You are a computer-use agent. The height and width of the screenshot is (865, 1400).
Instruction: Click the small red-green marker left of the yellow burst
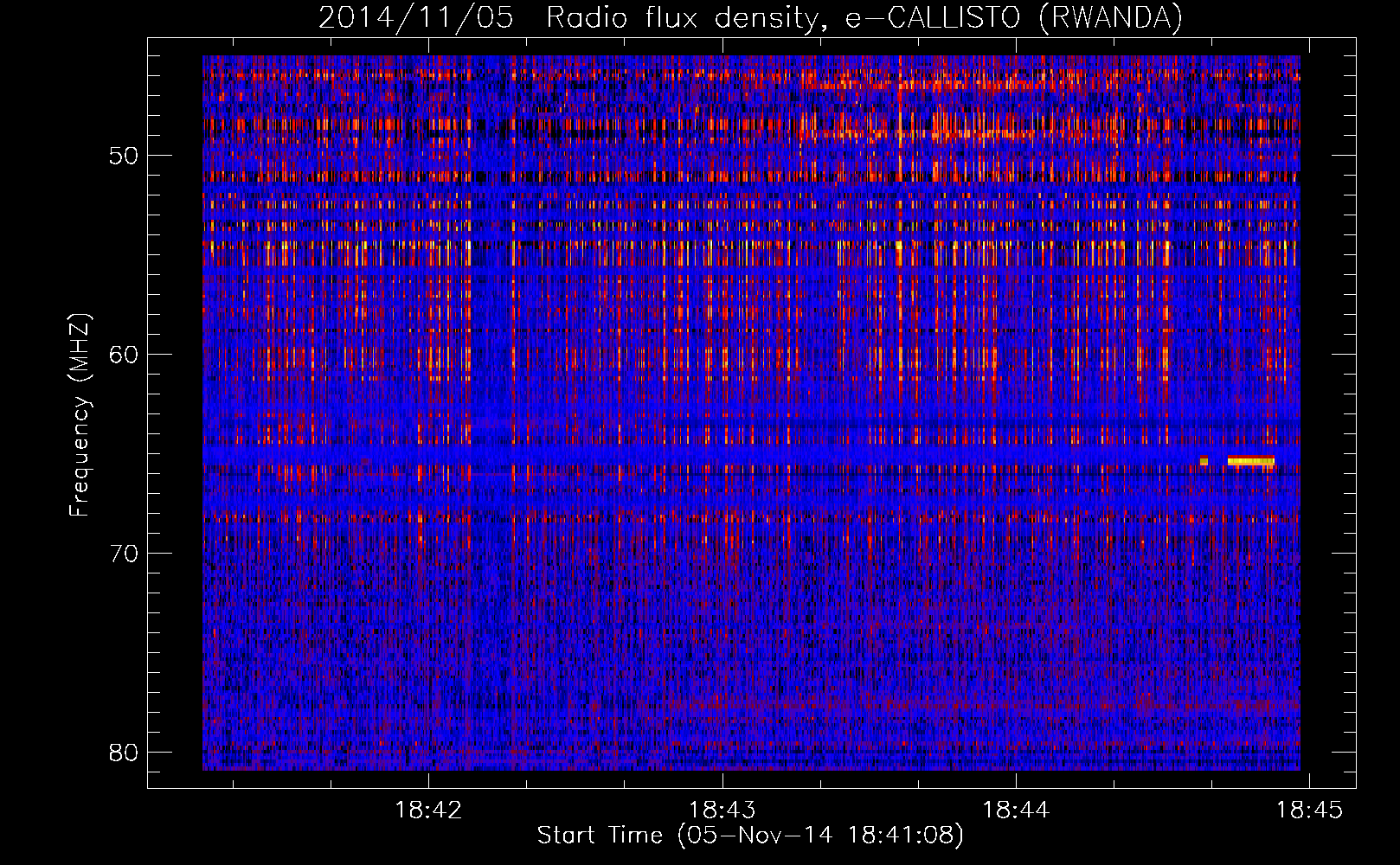tap(1204, 461)
